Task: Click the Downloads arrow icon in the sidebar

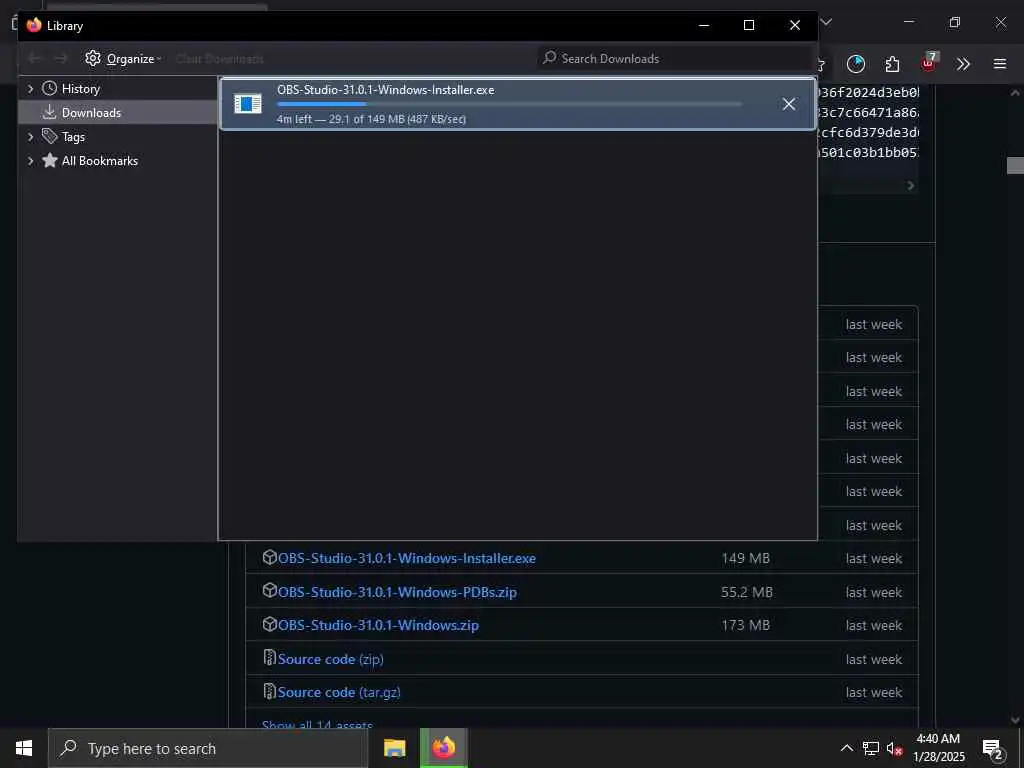Action: 50,112
